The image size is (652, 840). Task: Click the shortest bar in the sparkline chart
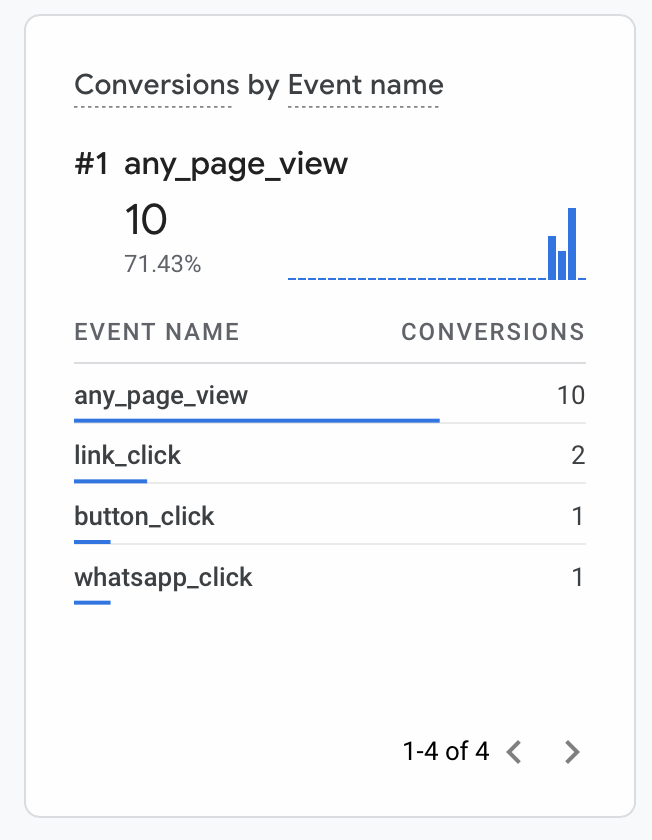coord(562,265)
